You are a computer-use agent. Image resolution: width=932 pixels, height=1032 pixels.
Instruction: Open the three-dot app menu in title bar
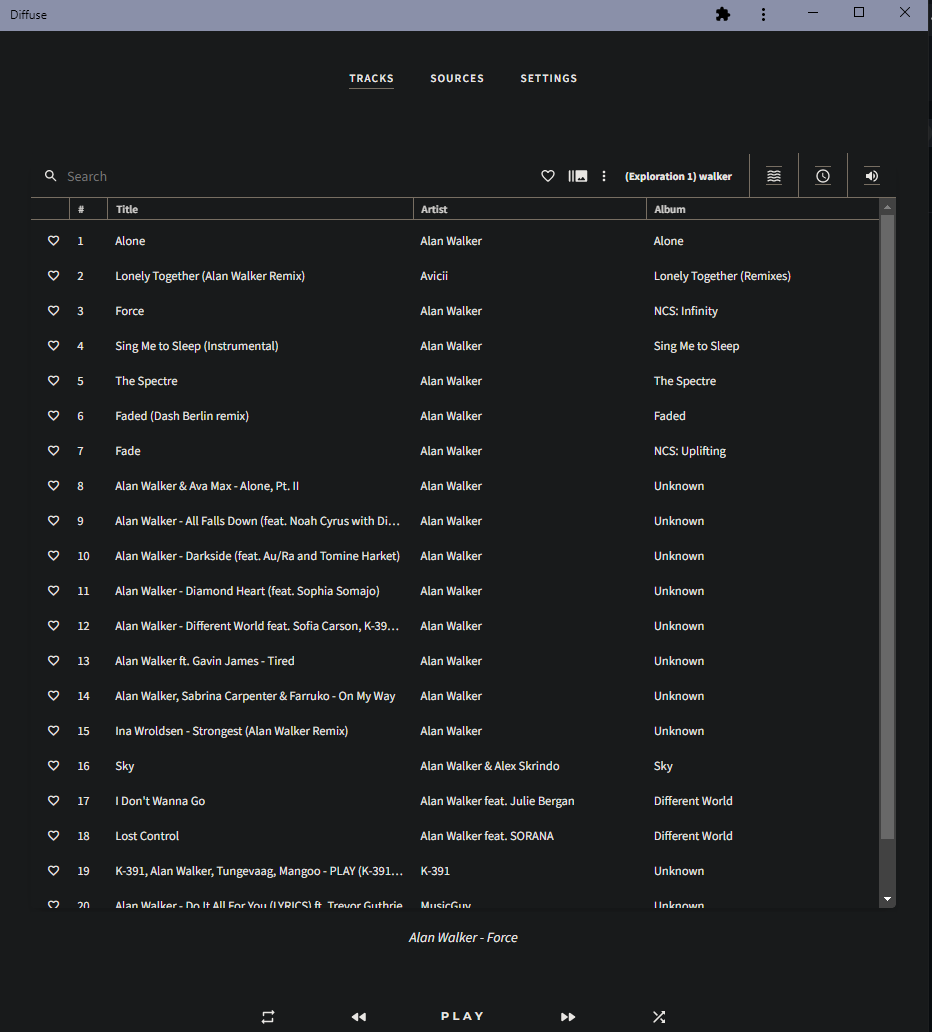point(763,14)
